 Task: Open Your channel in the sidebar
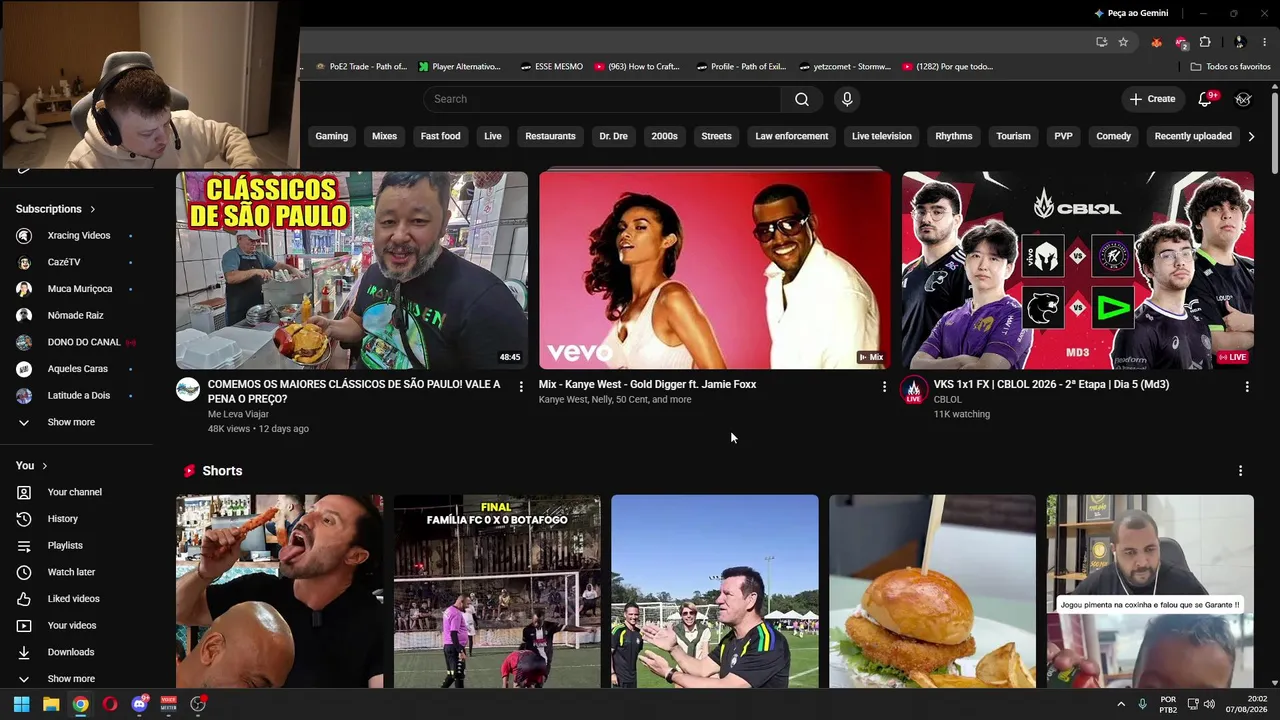point(76,492)
